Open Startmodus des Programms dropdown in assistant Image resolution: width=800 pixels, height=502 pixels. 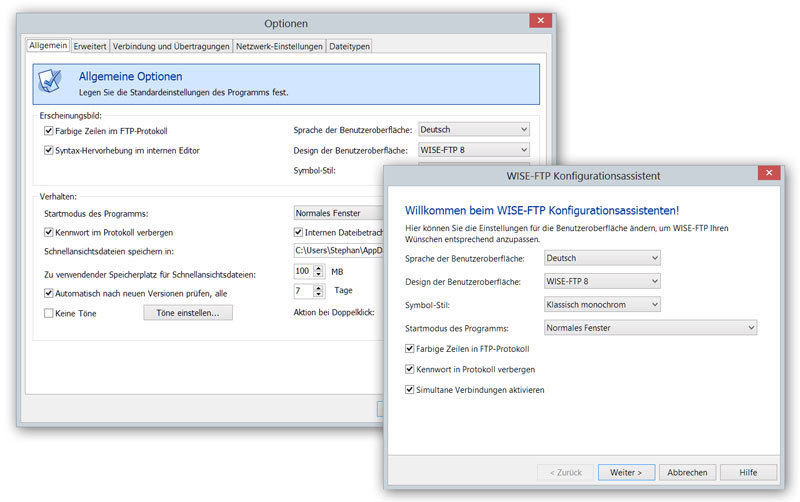point(651,328)
